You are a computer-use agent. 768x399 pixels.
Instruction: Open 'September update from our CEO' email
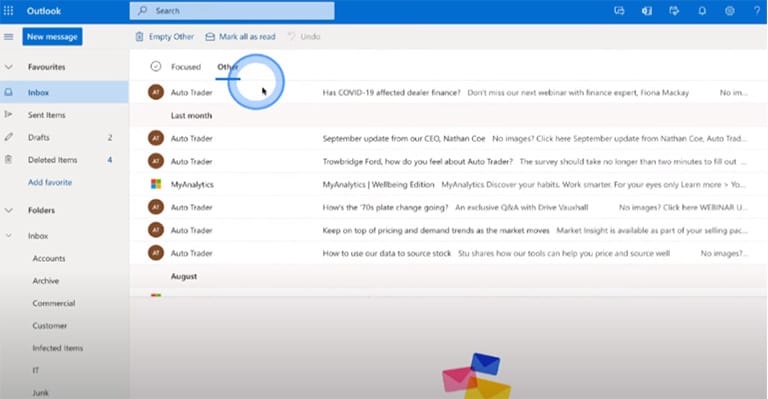click(x=448, y=138)
